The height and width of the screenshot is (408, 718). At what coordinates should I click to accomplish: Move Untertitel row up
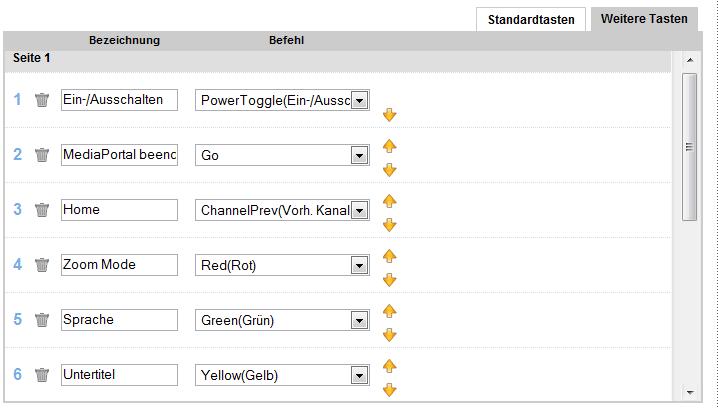pos(390,366)
